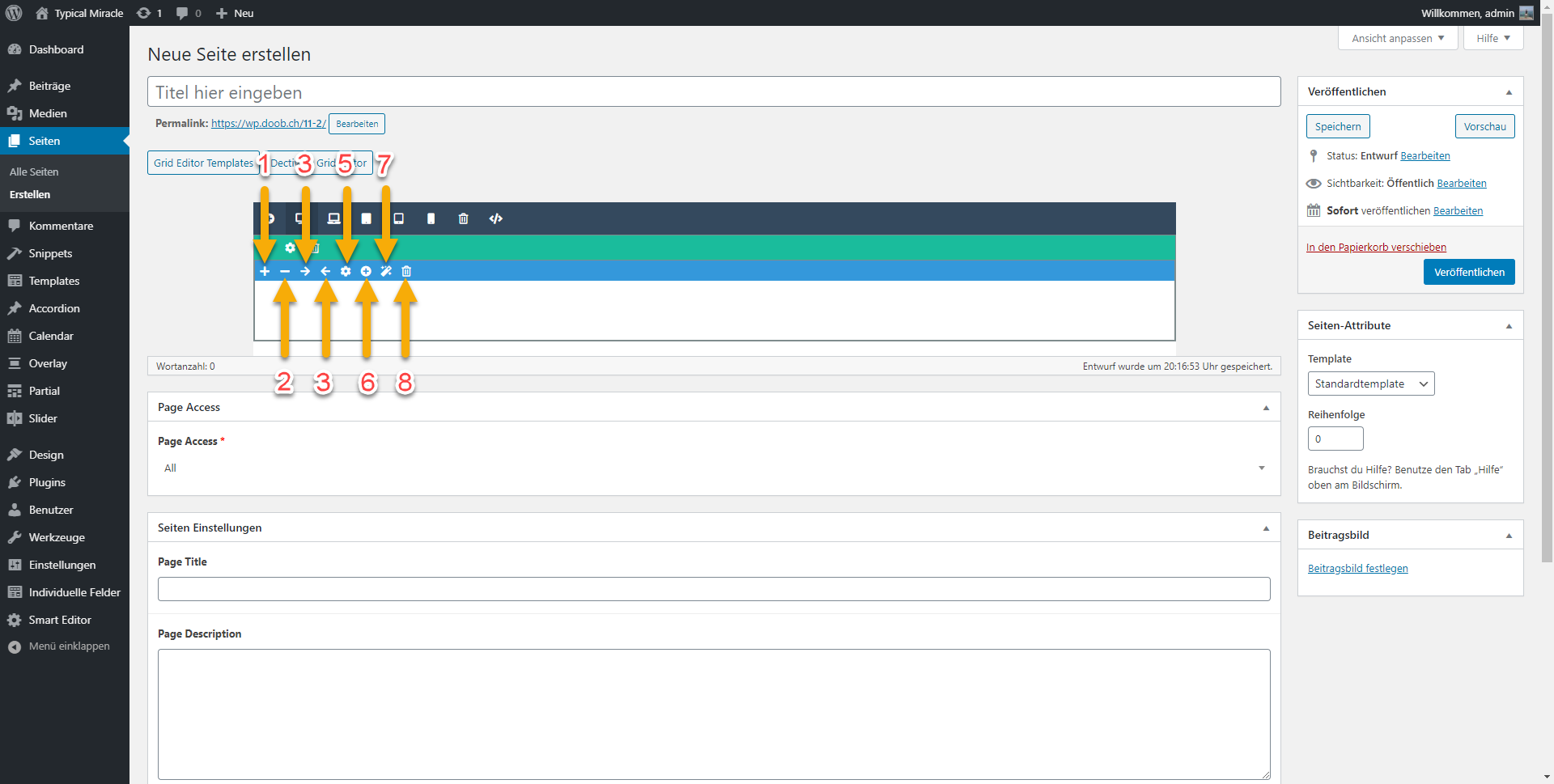
Task: Select phone view in grid editor toolbar
Action: (x=431, y=218)
